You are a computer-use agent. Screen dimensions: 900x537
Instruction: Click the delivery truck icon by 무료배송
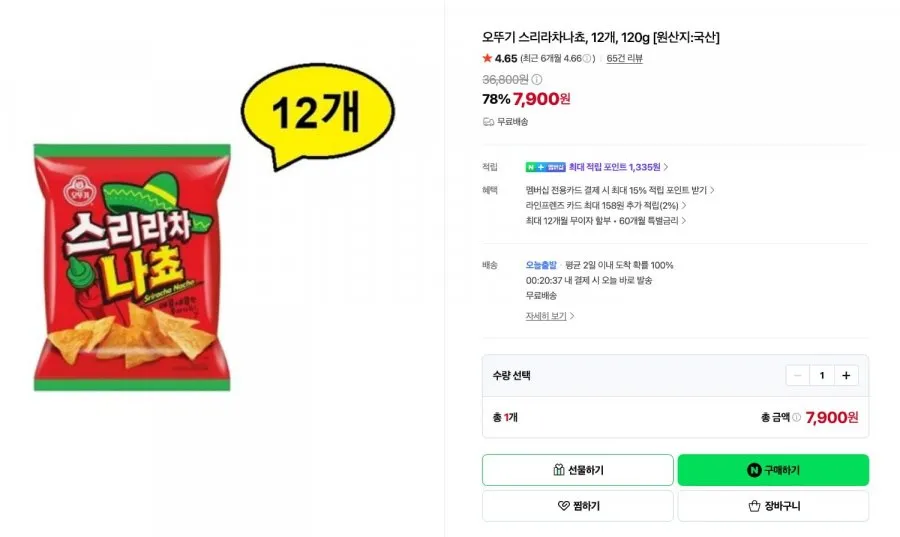(488, 122)
